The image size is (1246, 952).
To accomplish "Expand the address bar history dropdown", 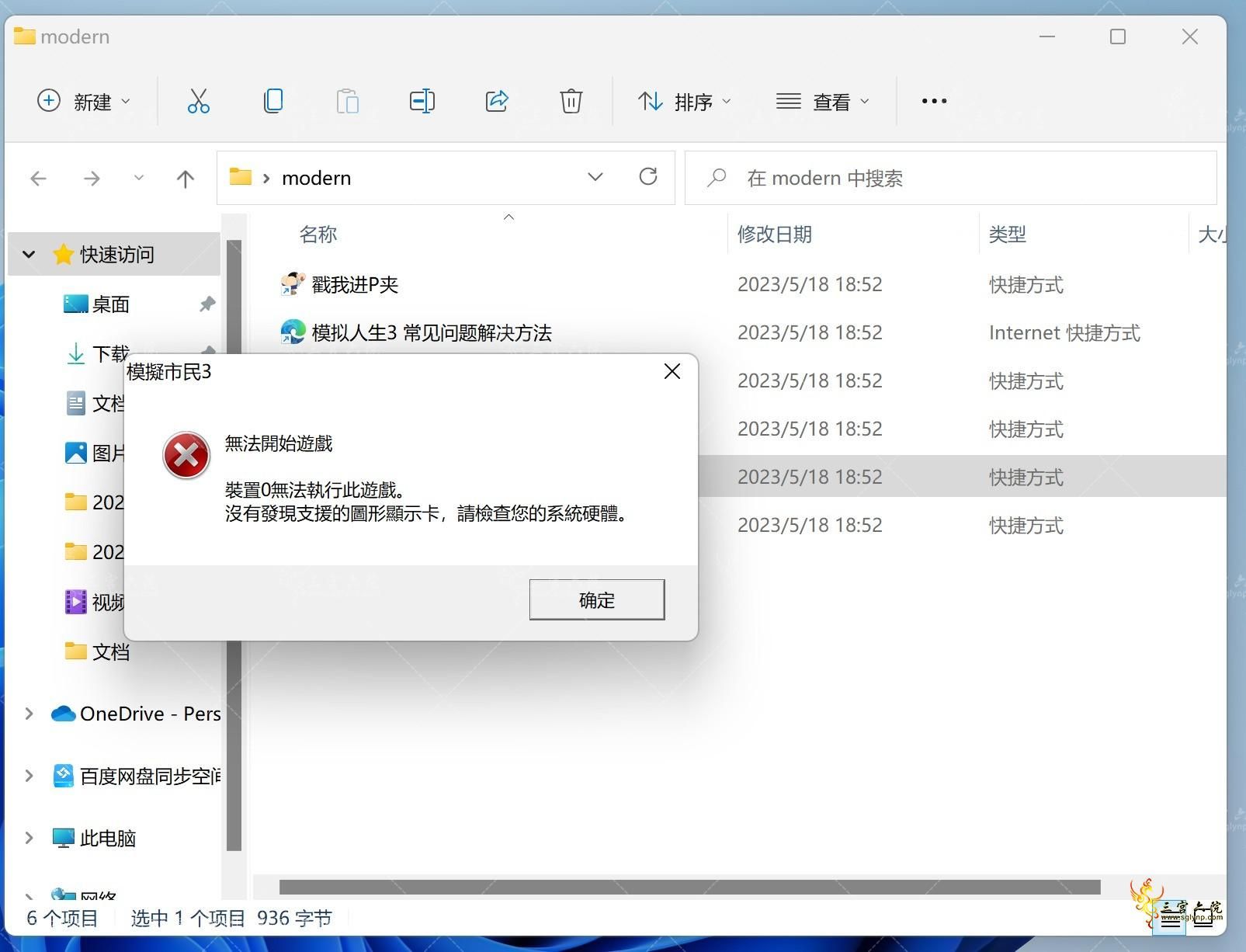I will tap(595, 177).
